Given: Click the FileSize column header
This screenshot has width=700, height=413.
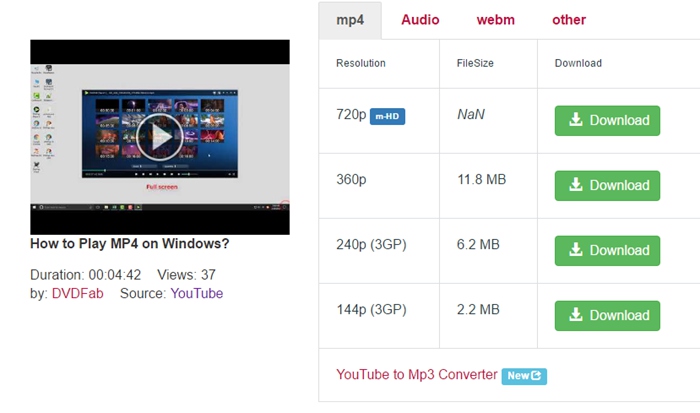Looking at the screenshot, I should (475, 63).
